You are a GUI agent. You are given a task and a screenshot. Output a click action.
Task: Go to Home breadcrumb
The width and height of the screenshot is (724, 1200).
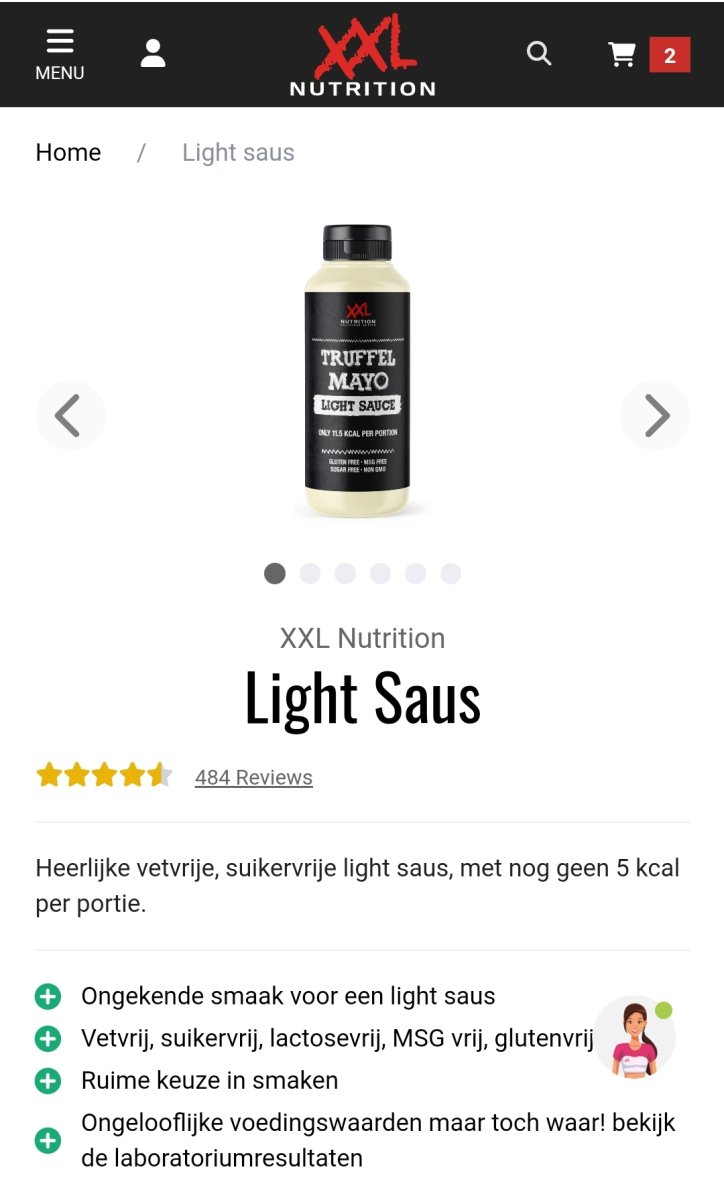point(68,153)
